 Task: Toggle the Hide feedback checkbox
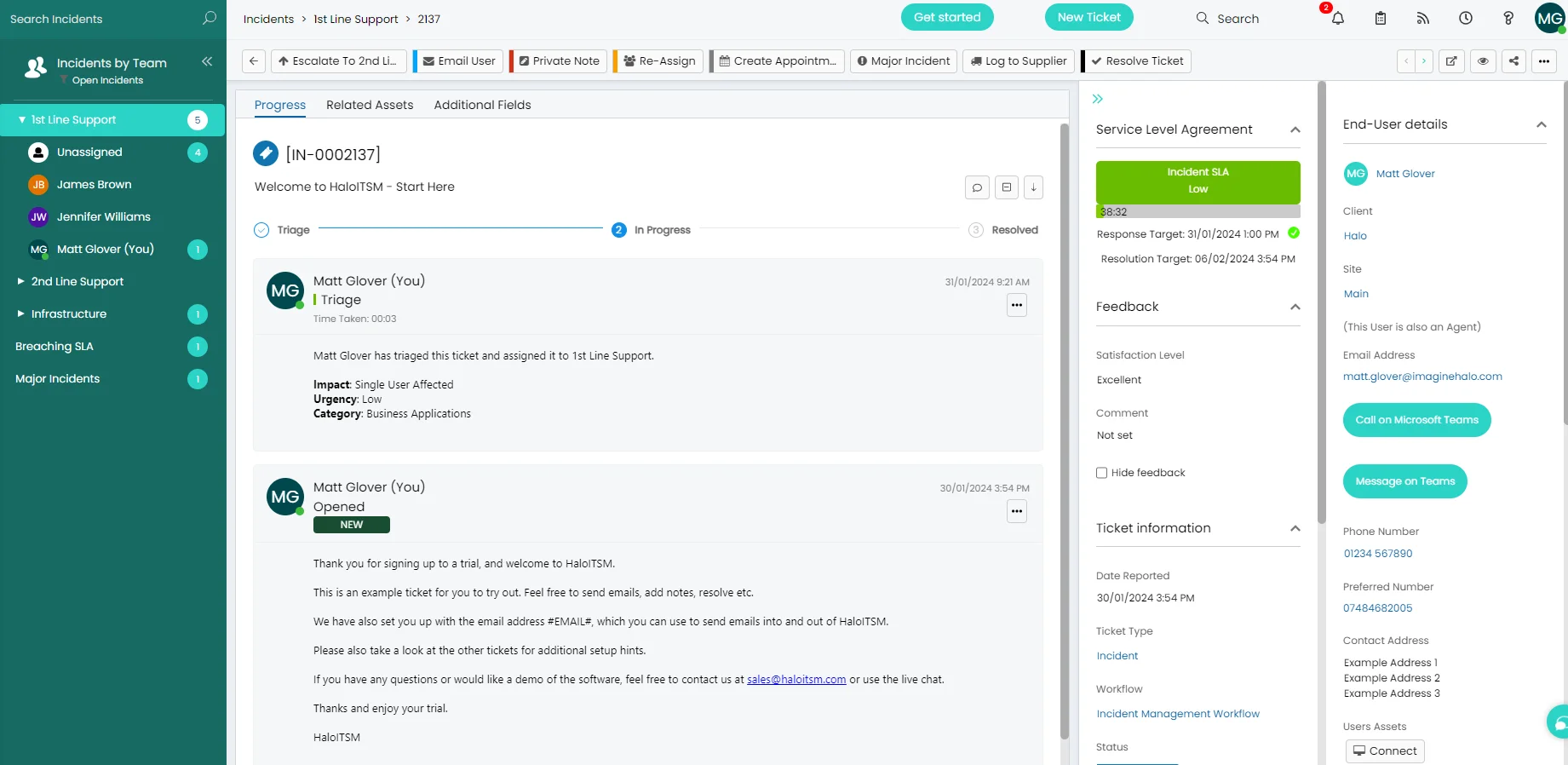[1101, 473]
